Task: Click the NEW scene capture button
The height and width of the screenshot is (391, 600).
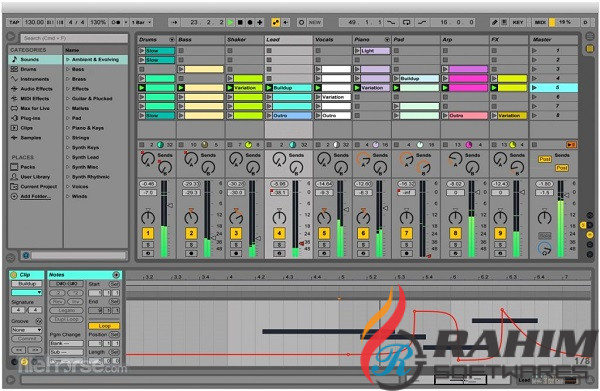Action: [315, 23]
